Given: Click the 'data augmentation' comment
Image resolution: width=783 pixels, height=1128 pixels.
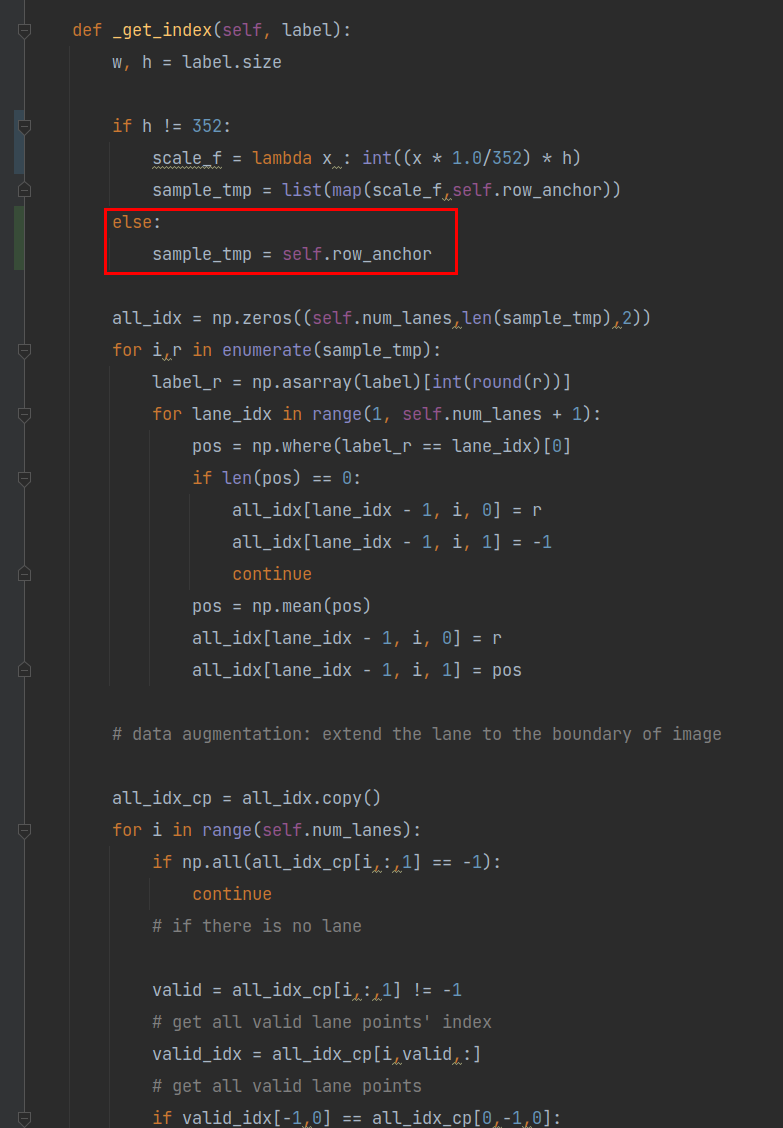Looking at the screenshot, I should click(417, 734).
